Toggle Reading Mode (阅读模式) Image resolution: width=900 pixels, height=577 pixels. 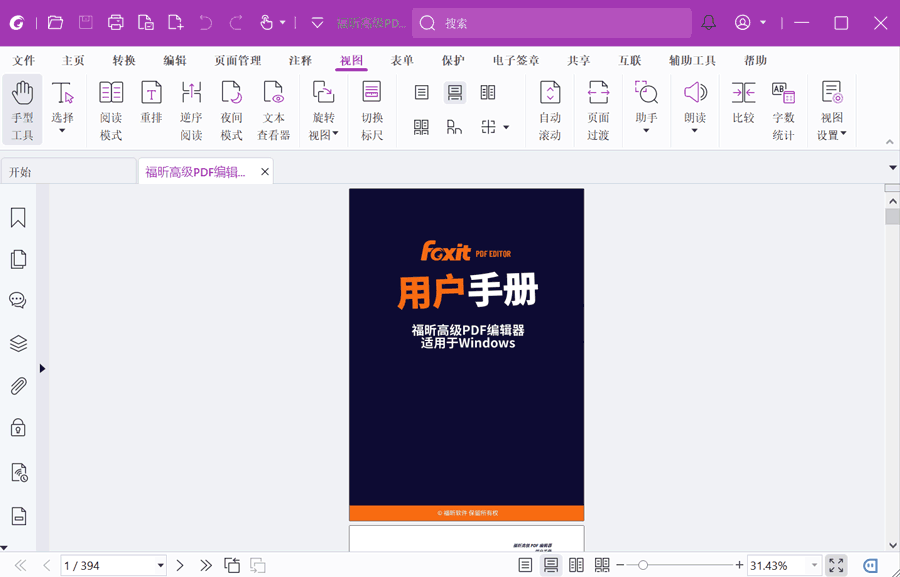111,110
